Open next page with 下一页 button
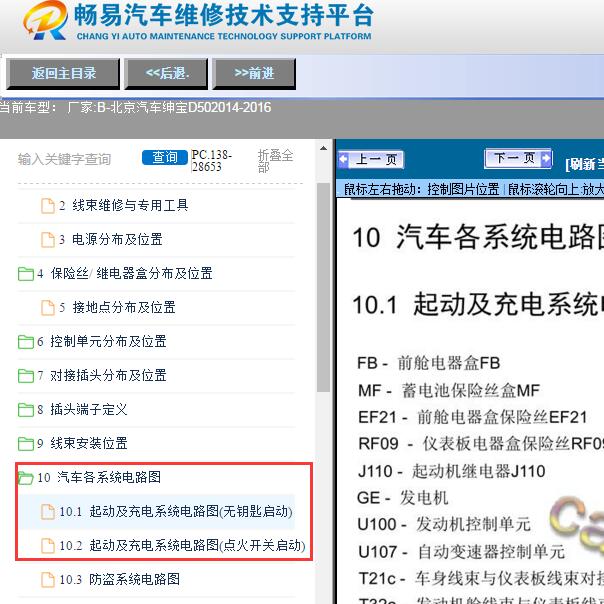Image resolution: width=604 pixels, height=604 pixels. pos(518,158)
